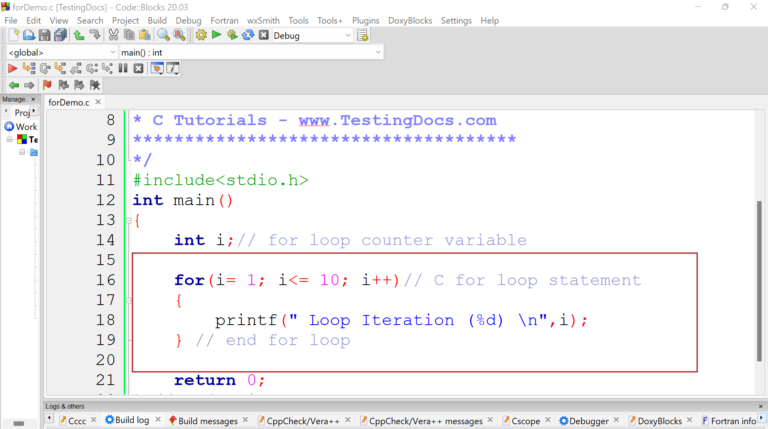Click the Save file floppy icon
The height and width of the screenshot is (429, 768).
45,35
